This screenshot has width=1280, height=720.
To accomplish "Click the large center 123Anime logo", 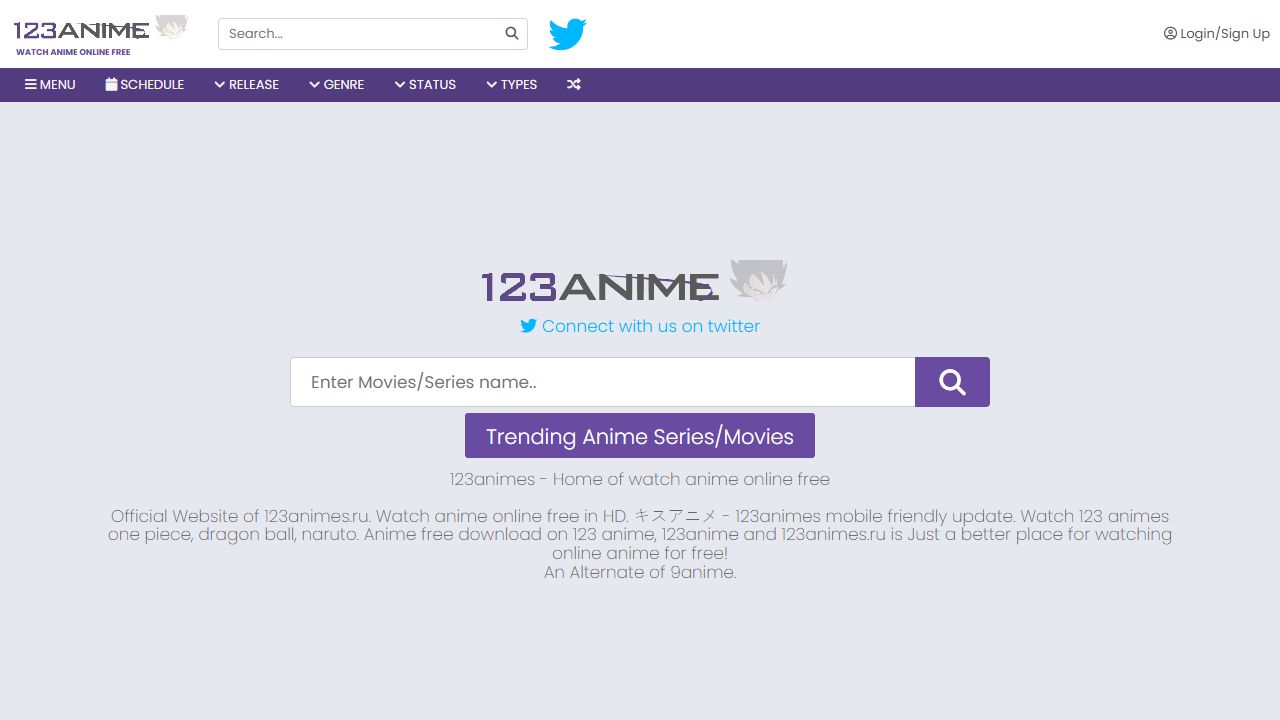I will pos(634,282).
